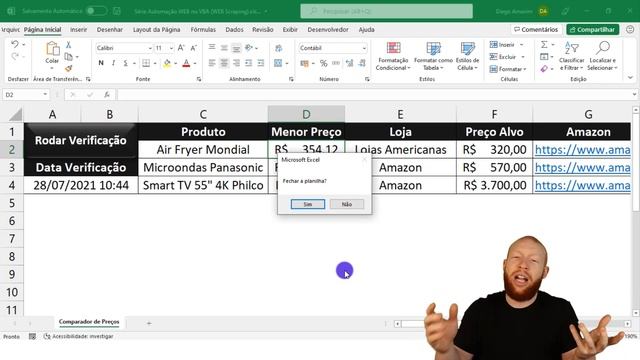Center text horizontally
640x360 pixels.
tap(224, 63)
